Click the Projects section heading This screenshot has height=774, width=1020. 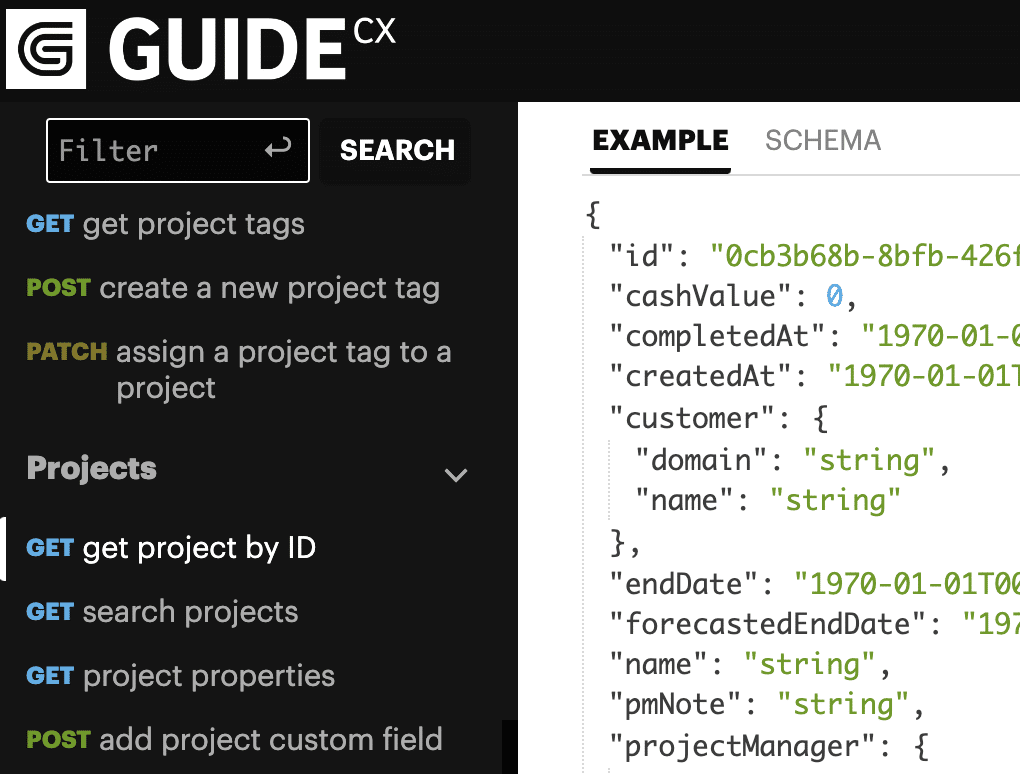point(92,468)
